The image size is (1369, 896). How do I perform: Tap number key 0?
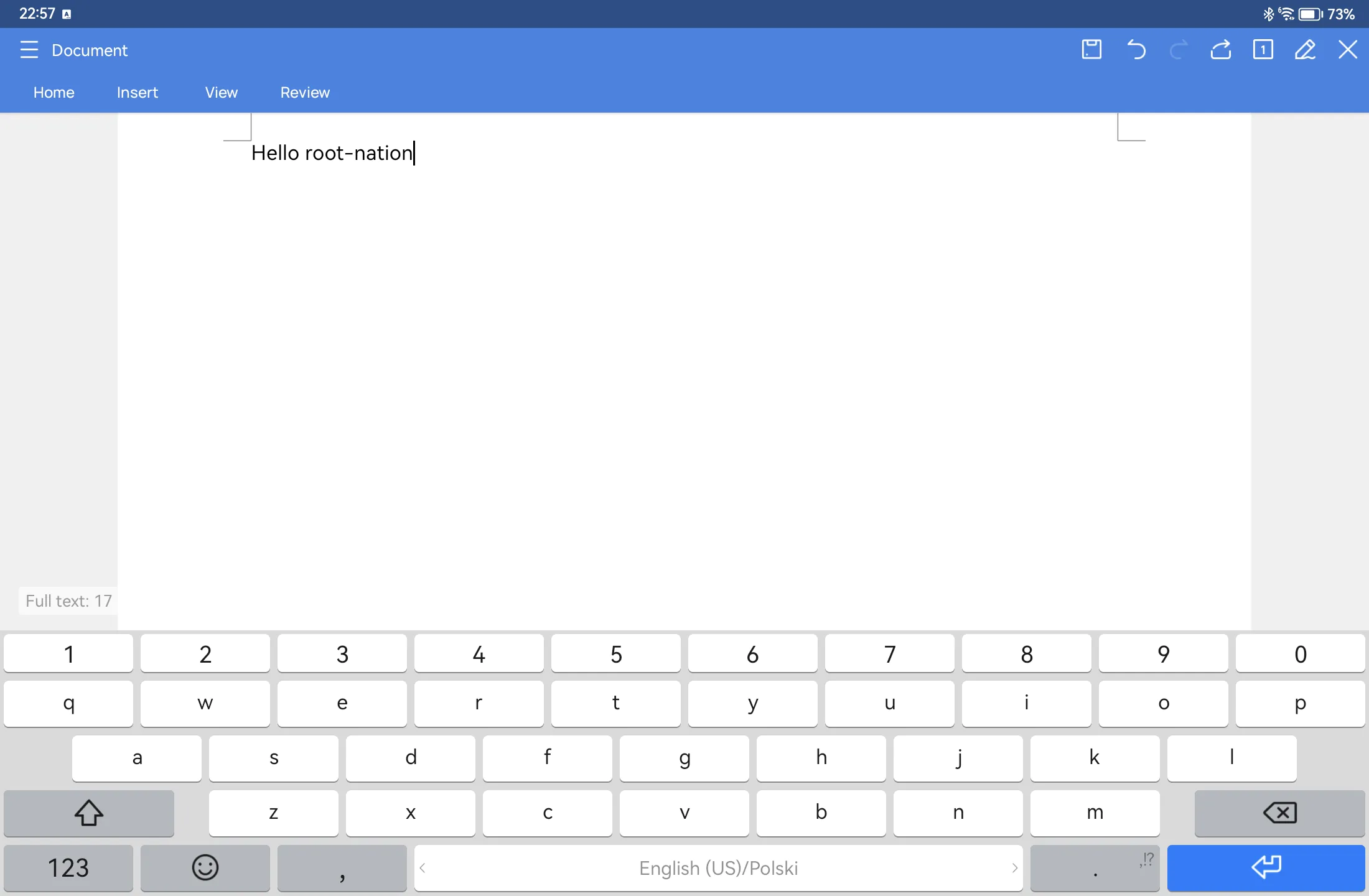pos(1301,653)
